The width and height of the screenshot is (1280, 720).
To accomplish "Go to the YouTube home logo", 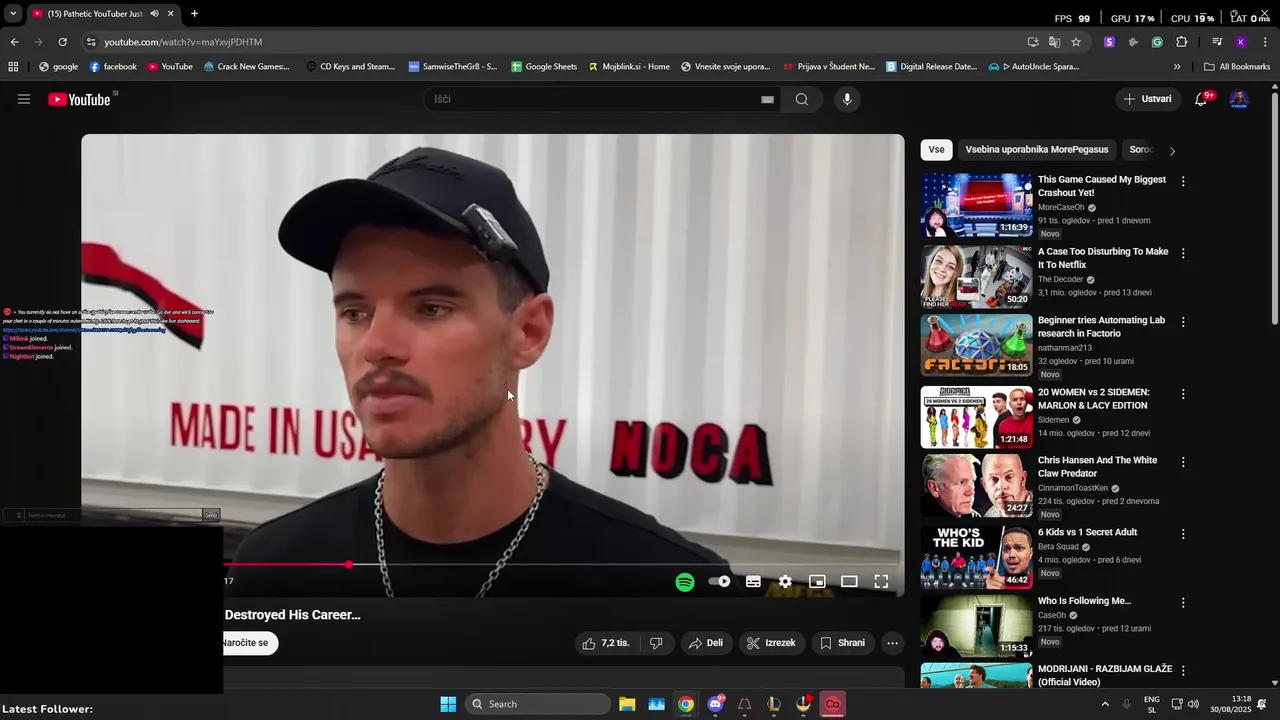I will tap(80, 99).
